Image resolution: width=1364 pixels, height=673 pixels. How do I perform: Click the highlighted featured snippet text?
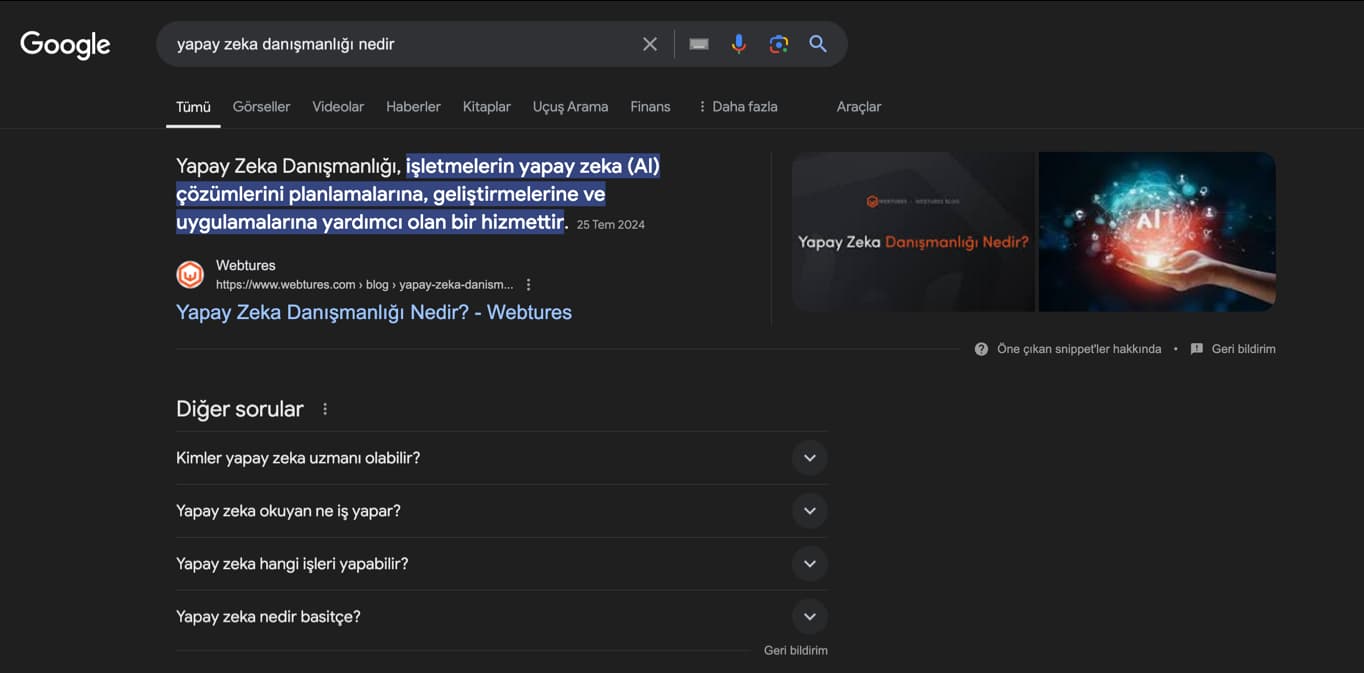pyautogui.click(x=418, y=194)
